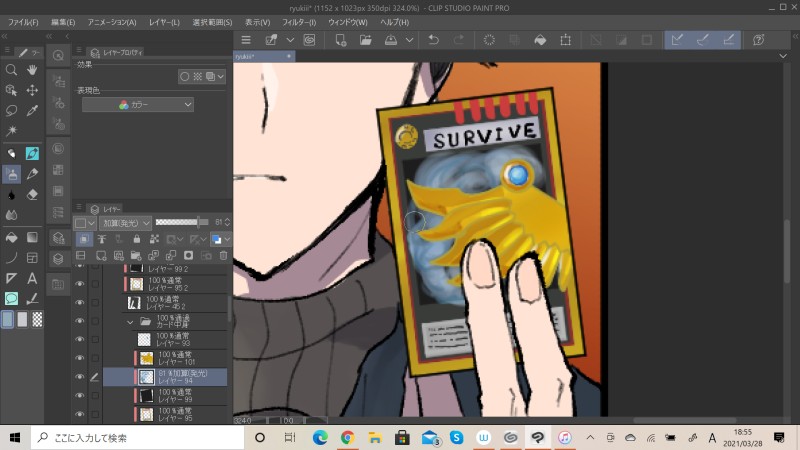The image size is (800, 450).
Task: Hide layer レイヤー 101 using eye icon
Action: [x=80, y=358]
